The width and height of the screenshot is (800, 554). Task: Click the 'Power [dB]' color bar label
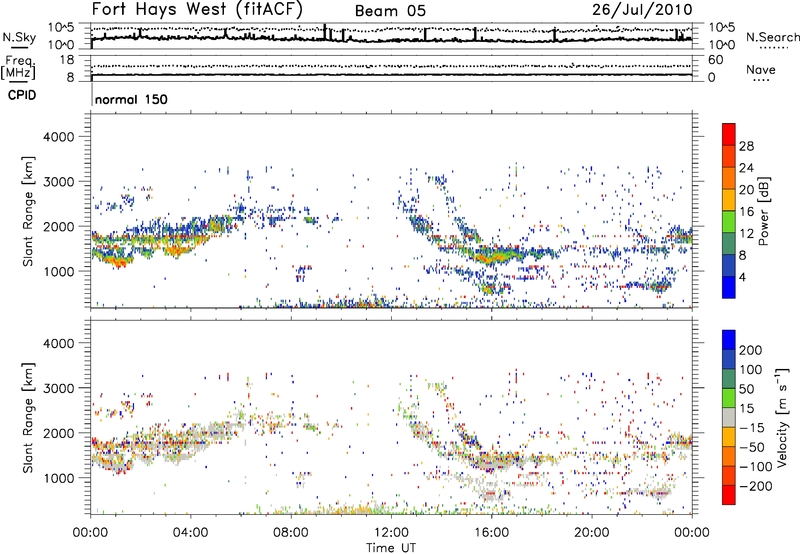point(763,211)
